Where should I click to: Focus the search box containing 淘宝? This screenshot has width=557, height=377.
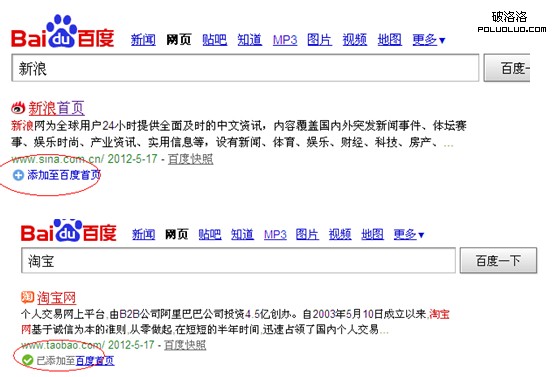point(238,260)
